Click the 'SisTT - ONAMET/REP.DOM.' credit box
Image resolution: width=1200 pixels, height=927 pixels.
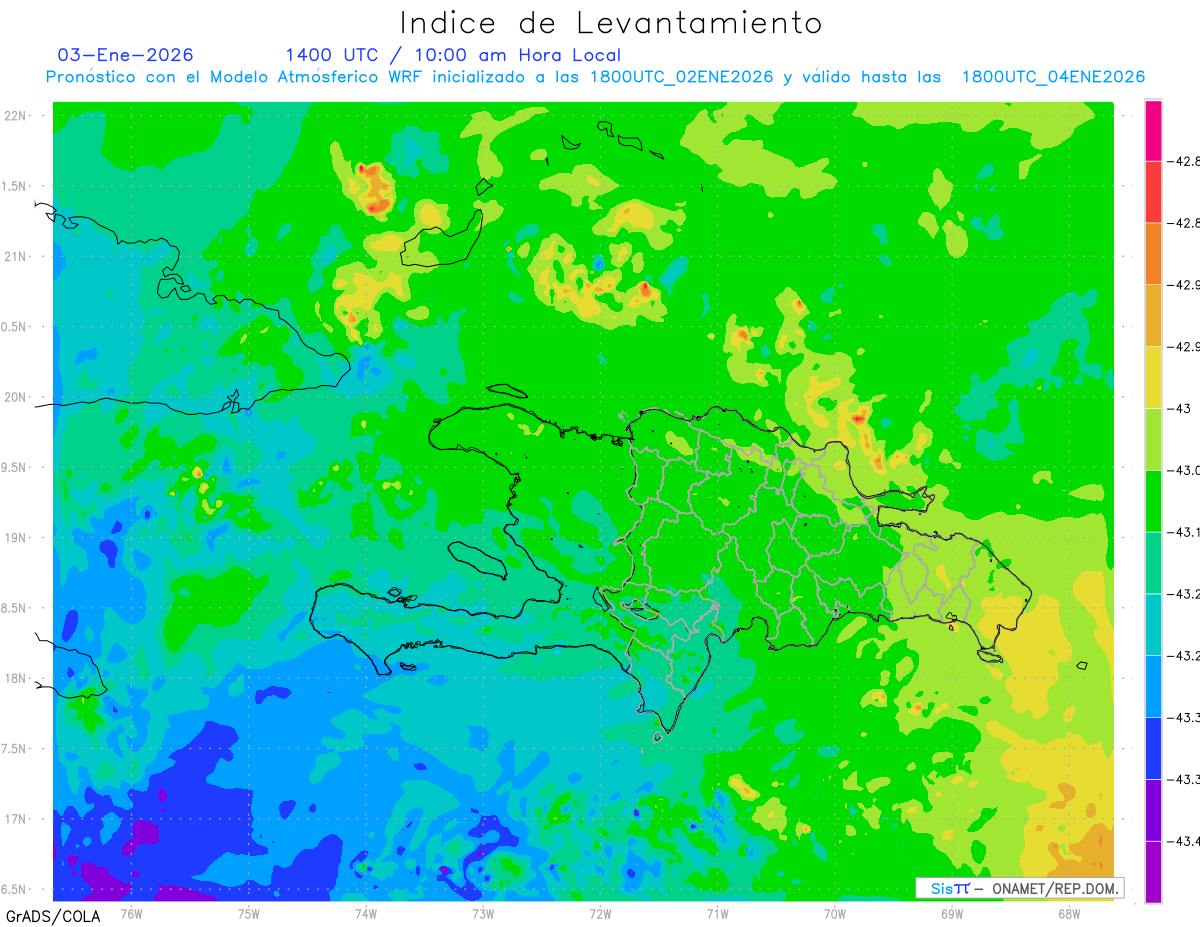1019,888
